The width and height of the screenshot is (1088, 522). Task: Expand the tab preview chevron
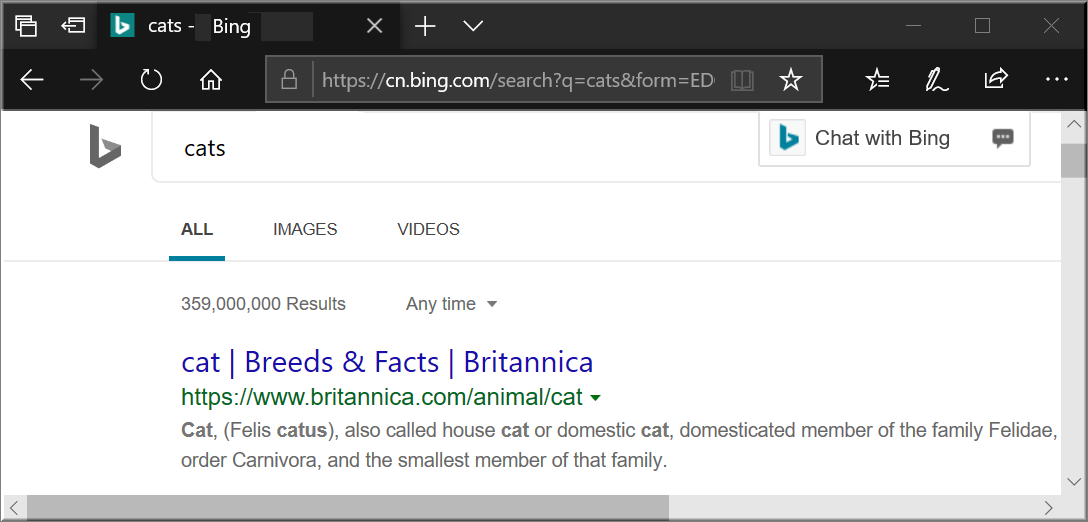tap(473, 26)
